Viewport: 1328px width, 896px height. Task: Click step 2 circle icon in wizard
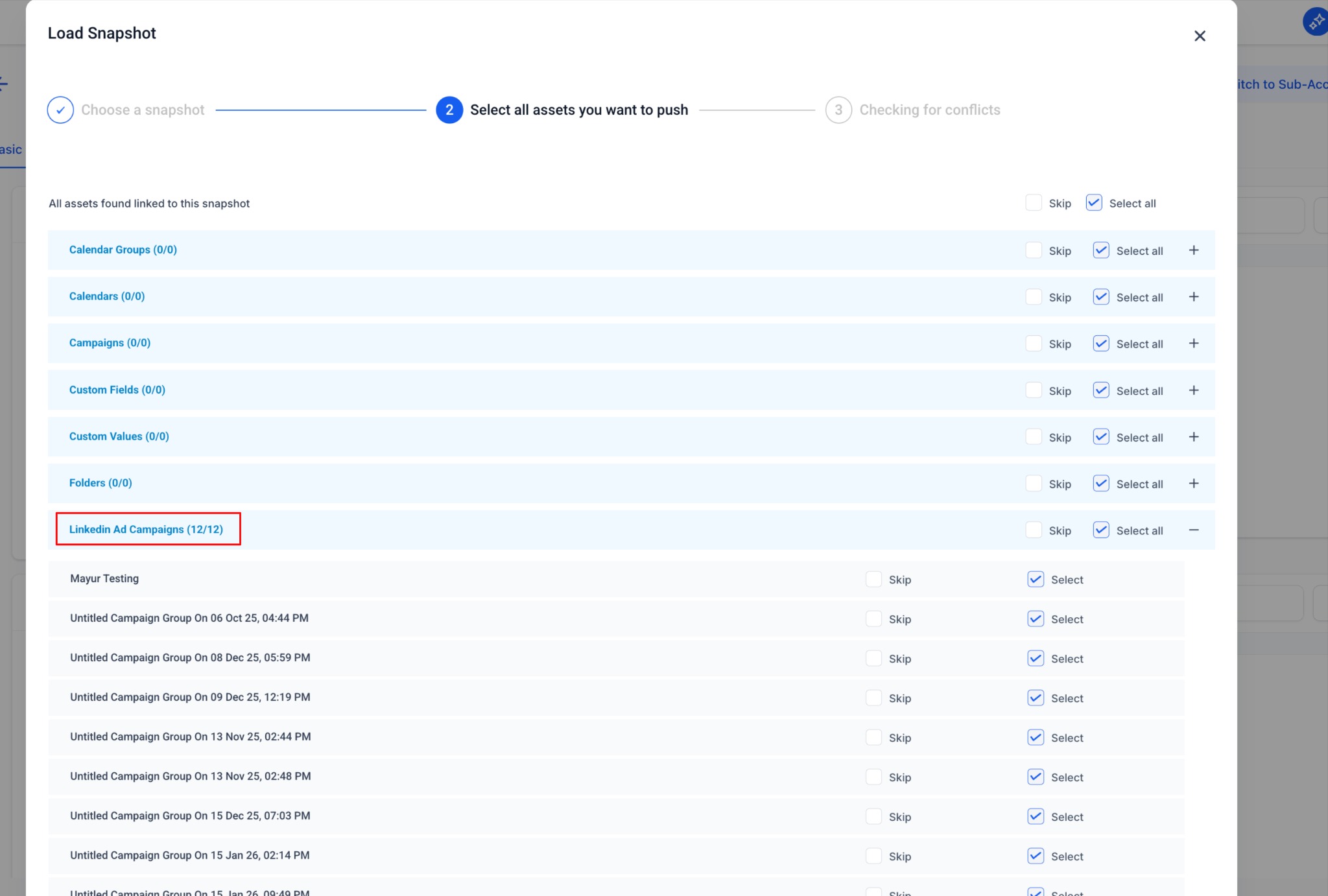[x=449, y=110]
